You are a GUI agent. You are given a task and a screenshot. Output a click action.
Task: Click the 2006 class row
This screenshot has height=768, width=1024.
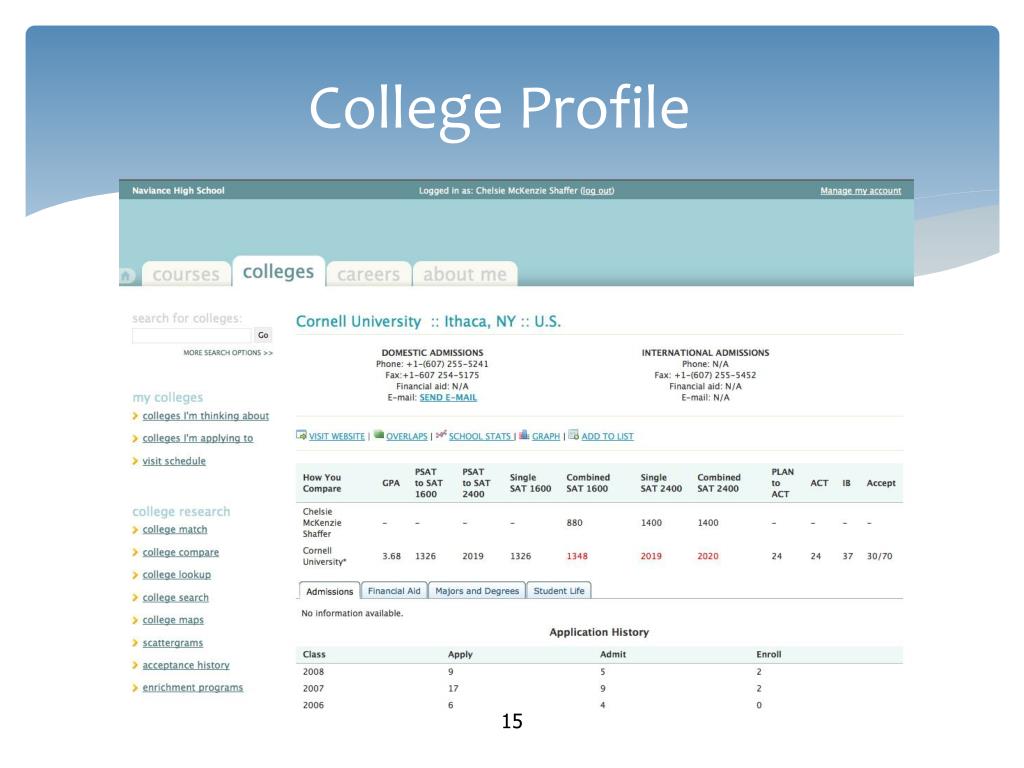(599, 705)
